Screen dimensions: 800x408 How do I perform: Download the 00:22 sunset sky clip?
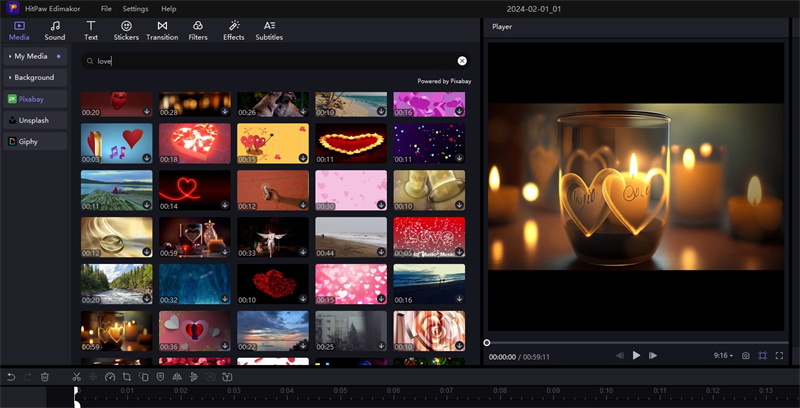pos(303,346)
